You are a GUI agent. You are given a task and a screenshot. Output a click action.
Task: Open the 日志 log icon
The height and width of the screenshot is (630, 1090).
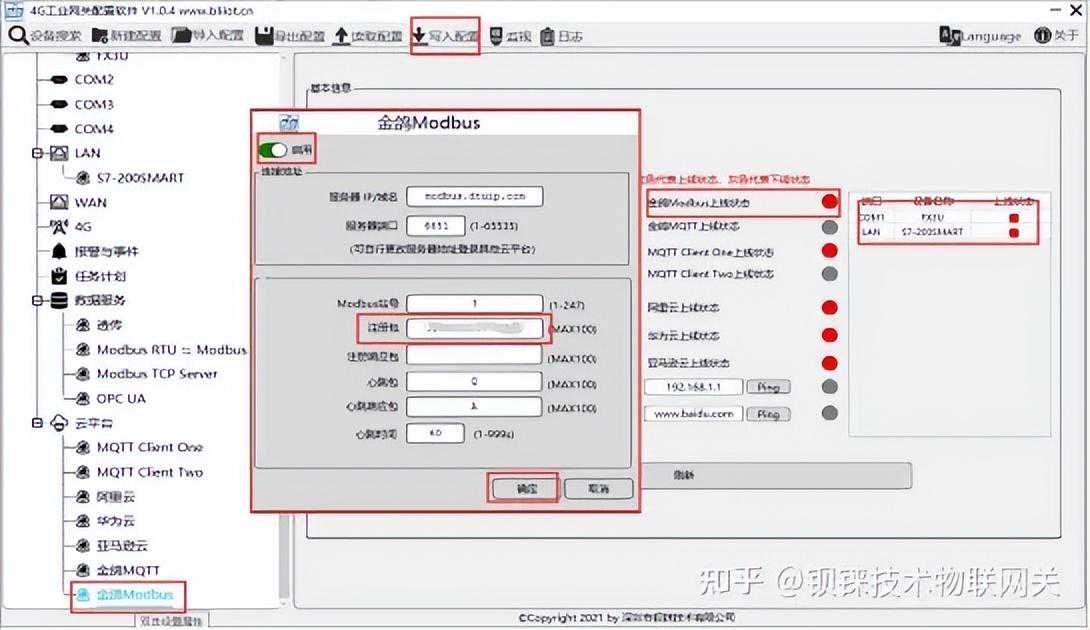click(549, 35)
